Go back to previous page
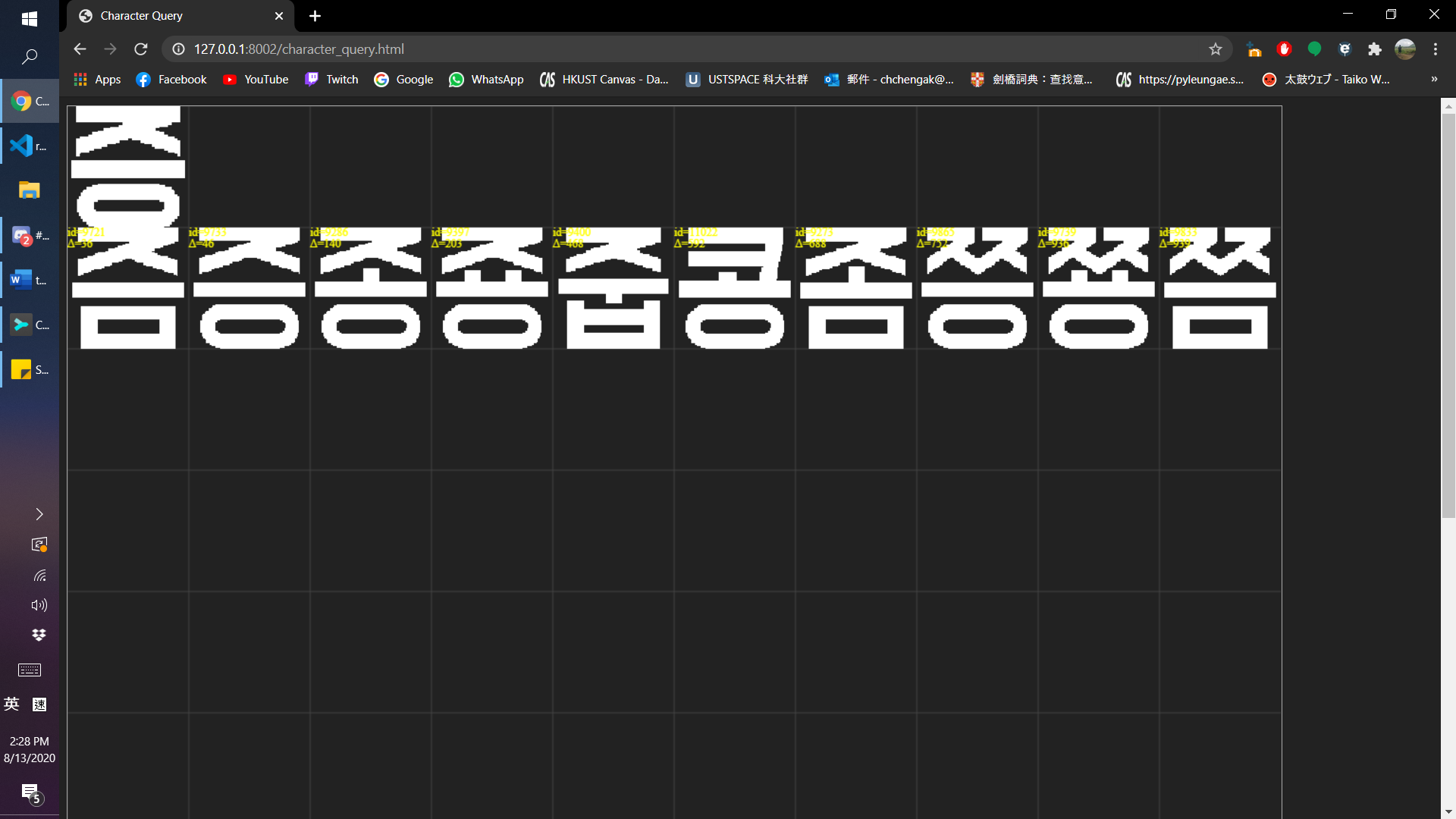 tap(80, 49)
